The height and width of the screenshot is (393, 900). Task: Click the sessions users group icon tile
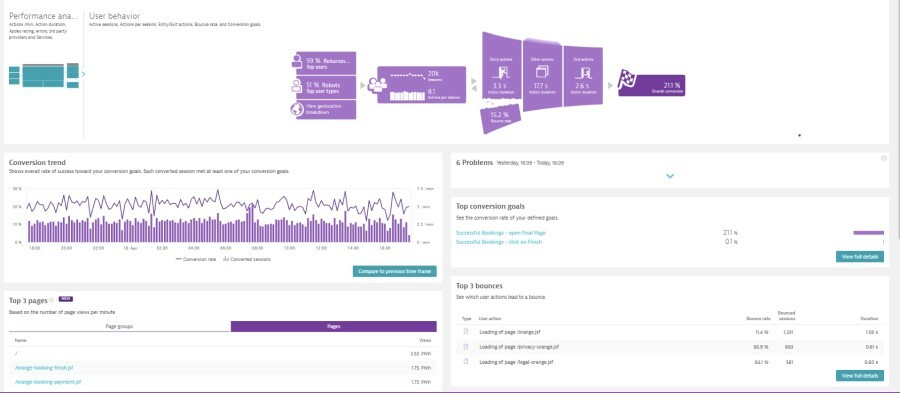click(x=421, y=84)
